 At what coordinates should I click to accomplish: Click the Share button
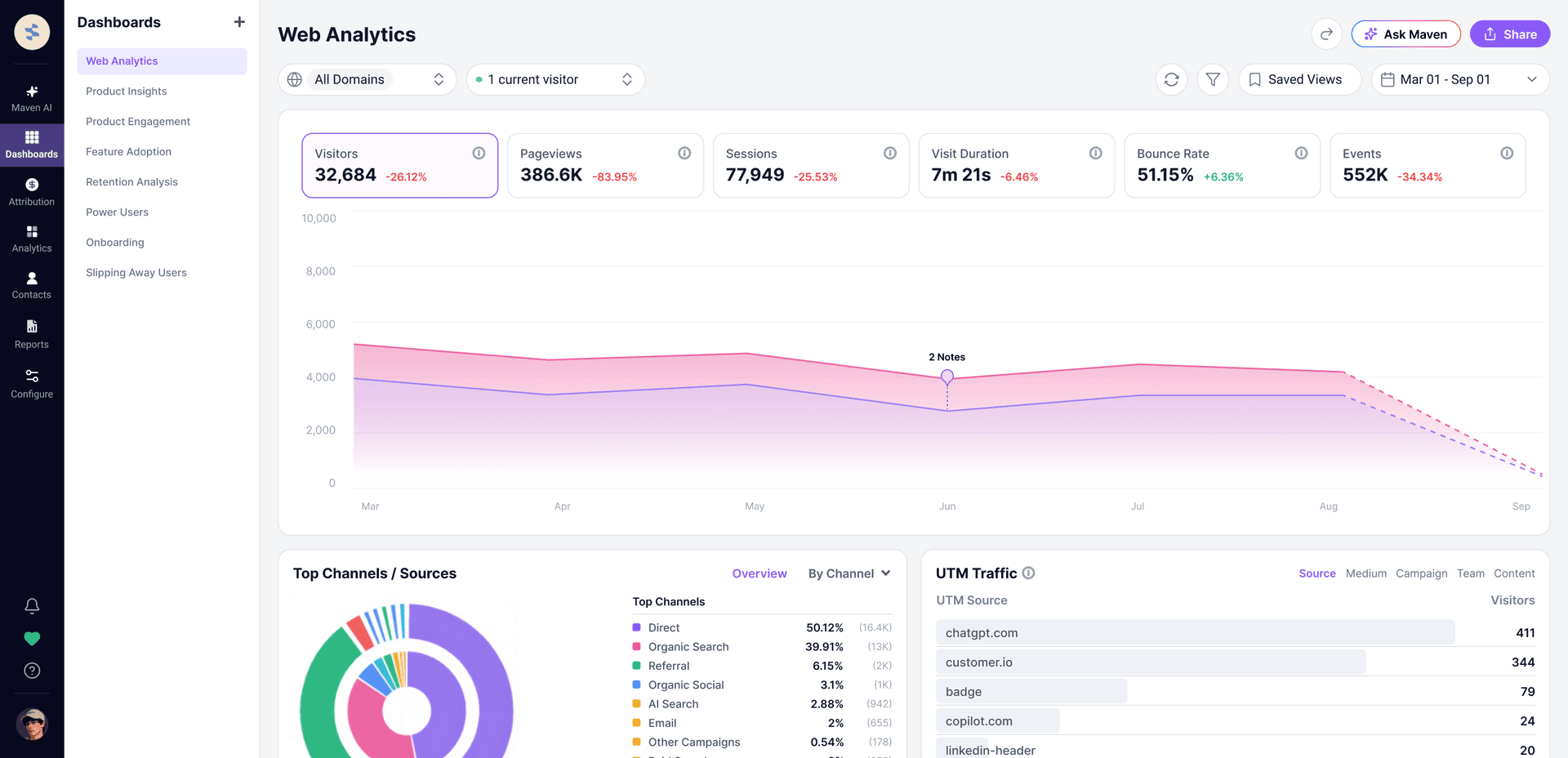click(x=1510, y=34)
